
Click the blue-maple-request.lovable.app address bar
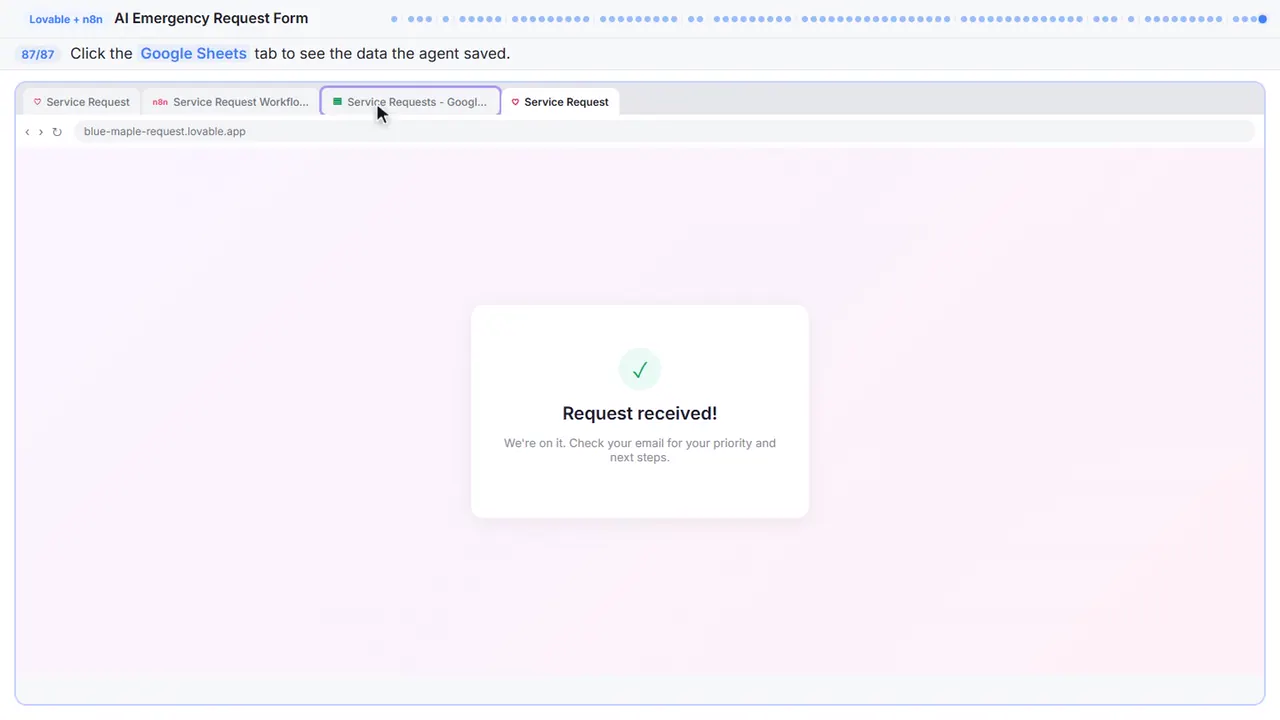point(664,131)
